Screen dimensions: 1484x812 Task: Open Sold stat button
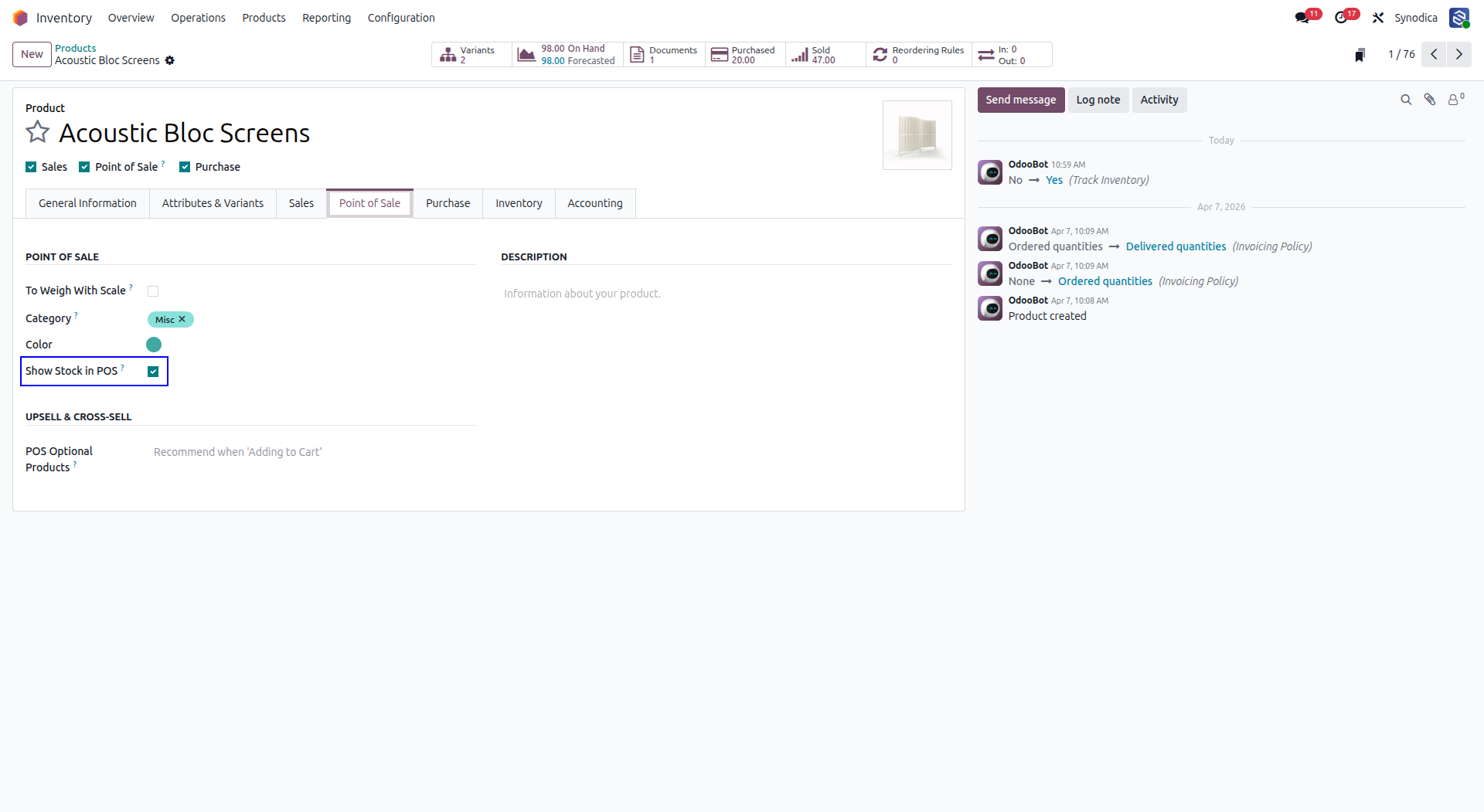pos(825,55)
